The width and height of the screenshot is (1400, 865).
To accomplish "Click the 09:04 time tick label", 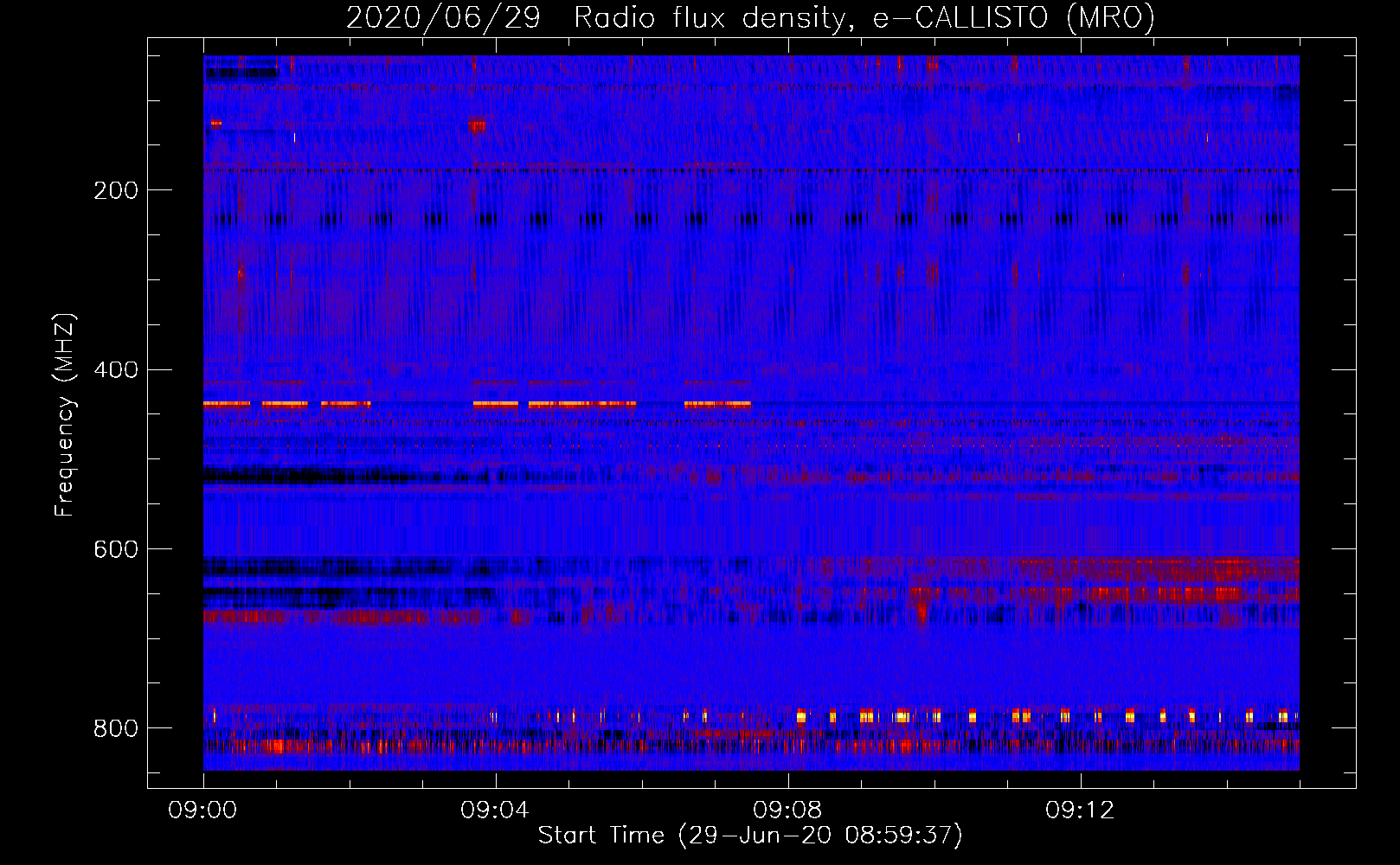I will 495,811.
